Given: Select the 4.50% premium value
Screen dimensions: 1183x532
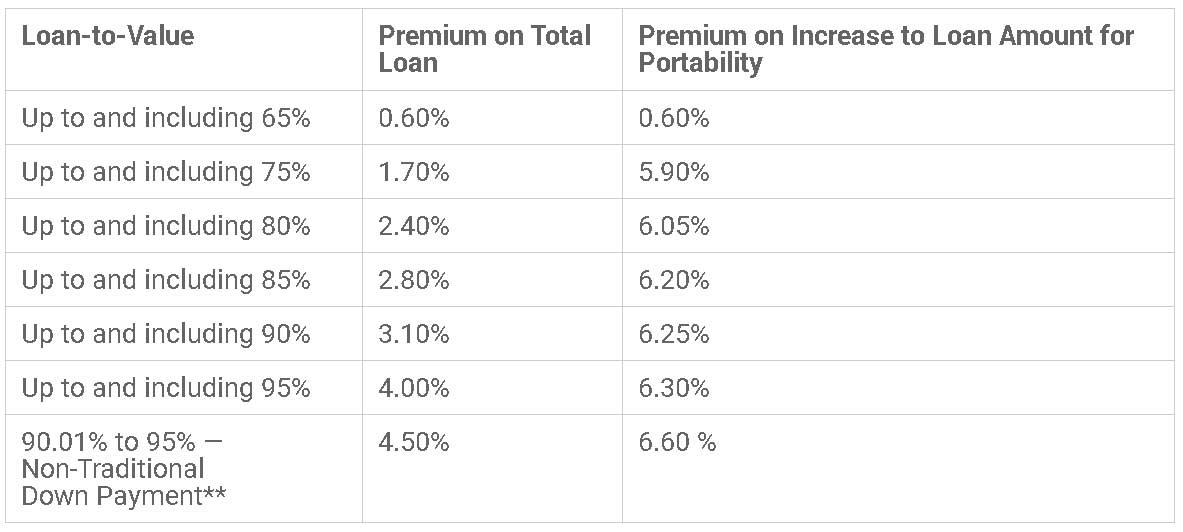Looking at the screenshot, I should (x=414, y=442).
